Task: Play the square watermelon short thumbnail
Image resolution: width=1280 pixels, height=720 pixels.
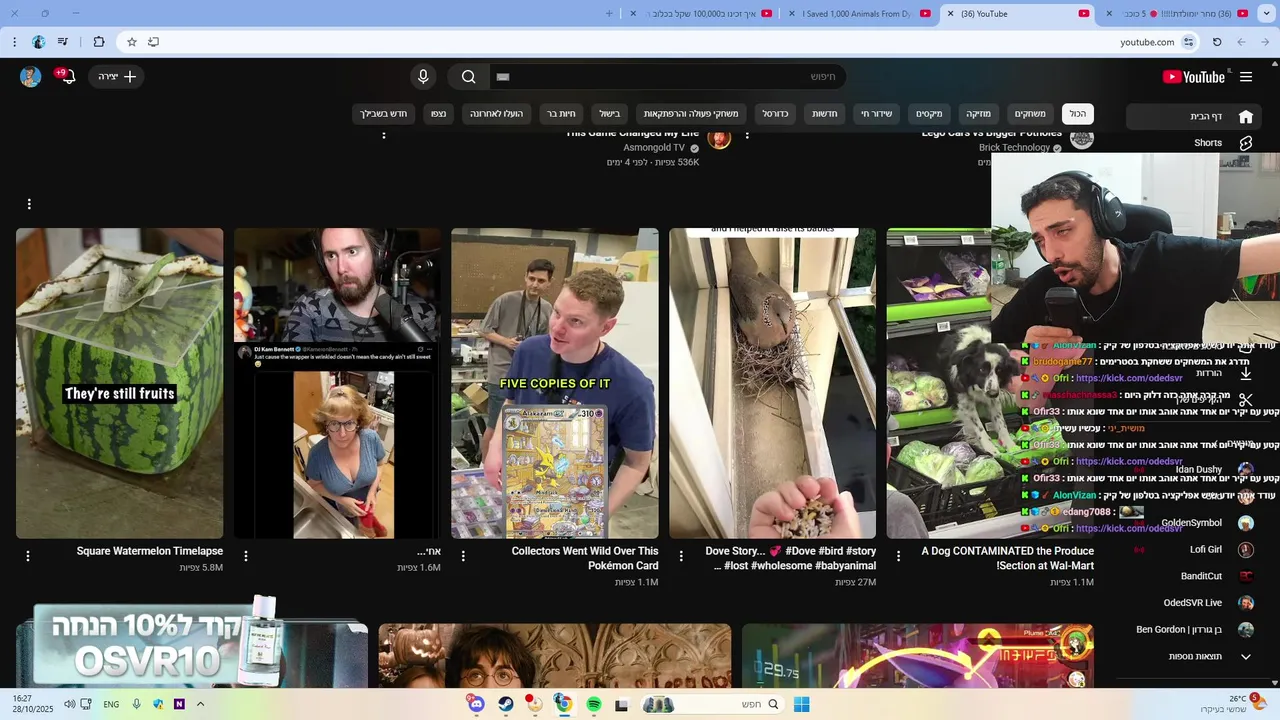Action: pyautogui.click(x=119, y=383)
